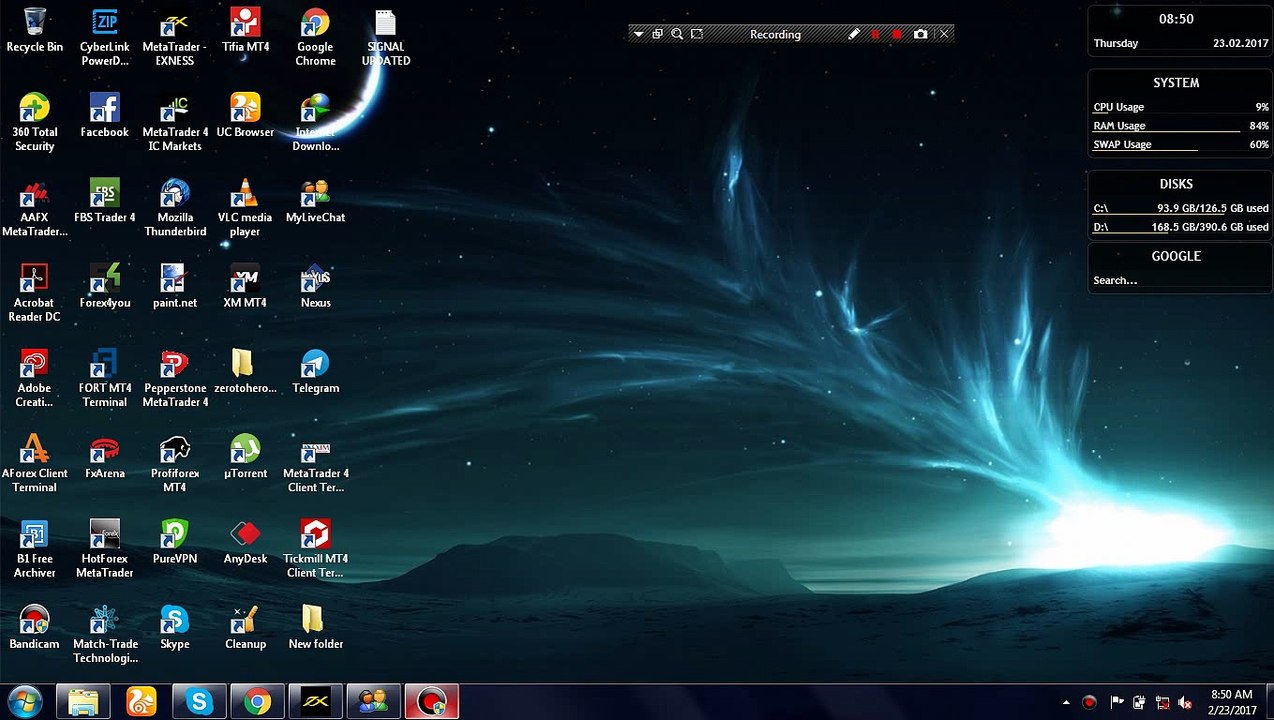Viewport: 1274px width, 720px height.
Task: Select the Cleanup desktop icon
Action: click(245, 628)
